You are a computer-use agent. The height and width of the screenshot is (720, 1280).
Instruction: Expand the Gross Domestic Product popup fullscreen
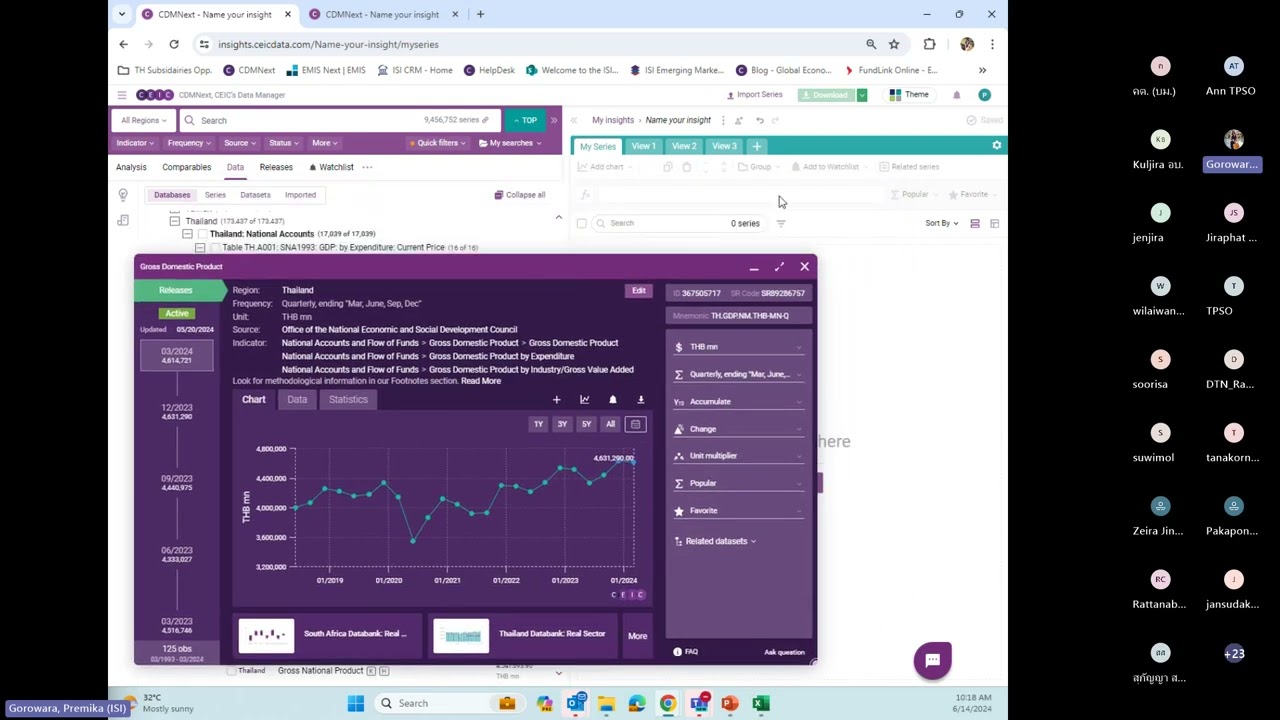pos(779,267)
